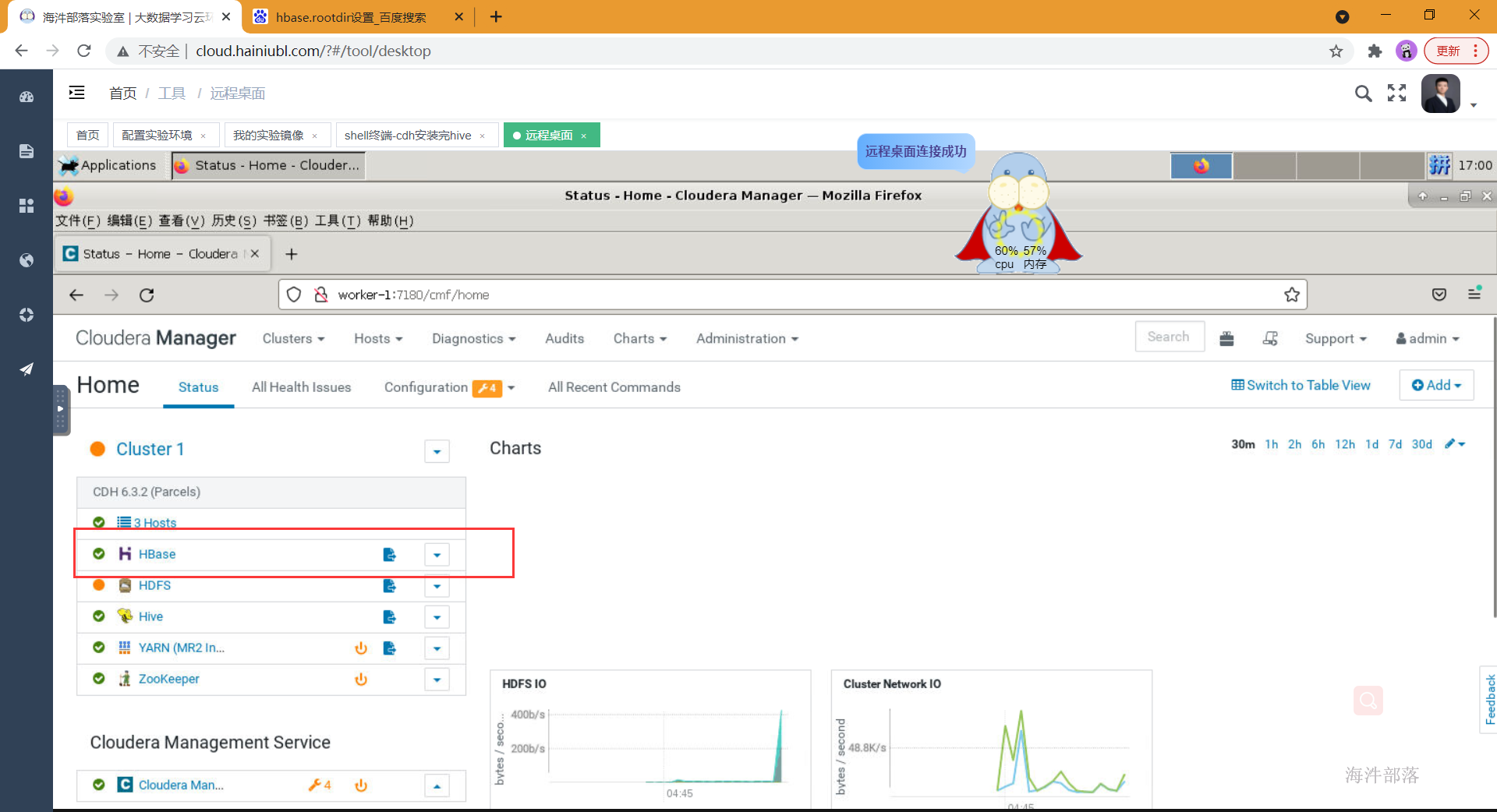Screen dimensions: 1497x812
Task: Click the HDFS stale configuration icon
Action: pos(389,585)
